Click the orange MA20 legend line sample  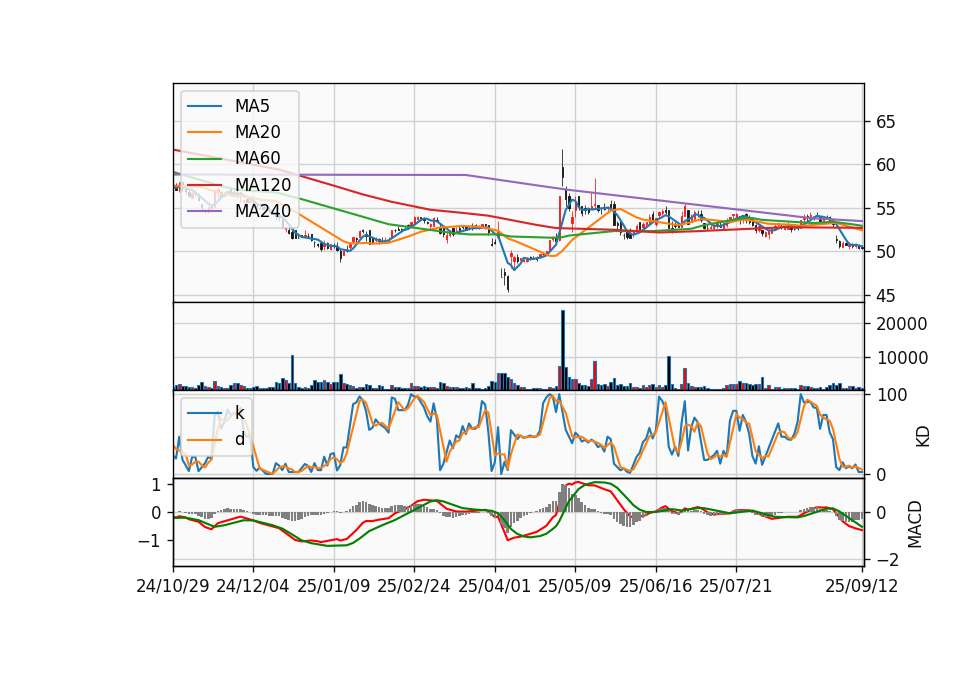click(204, 132)
